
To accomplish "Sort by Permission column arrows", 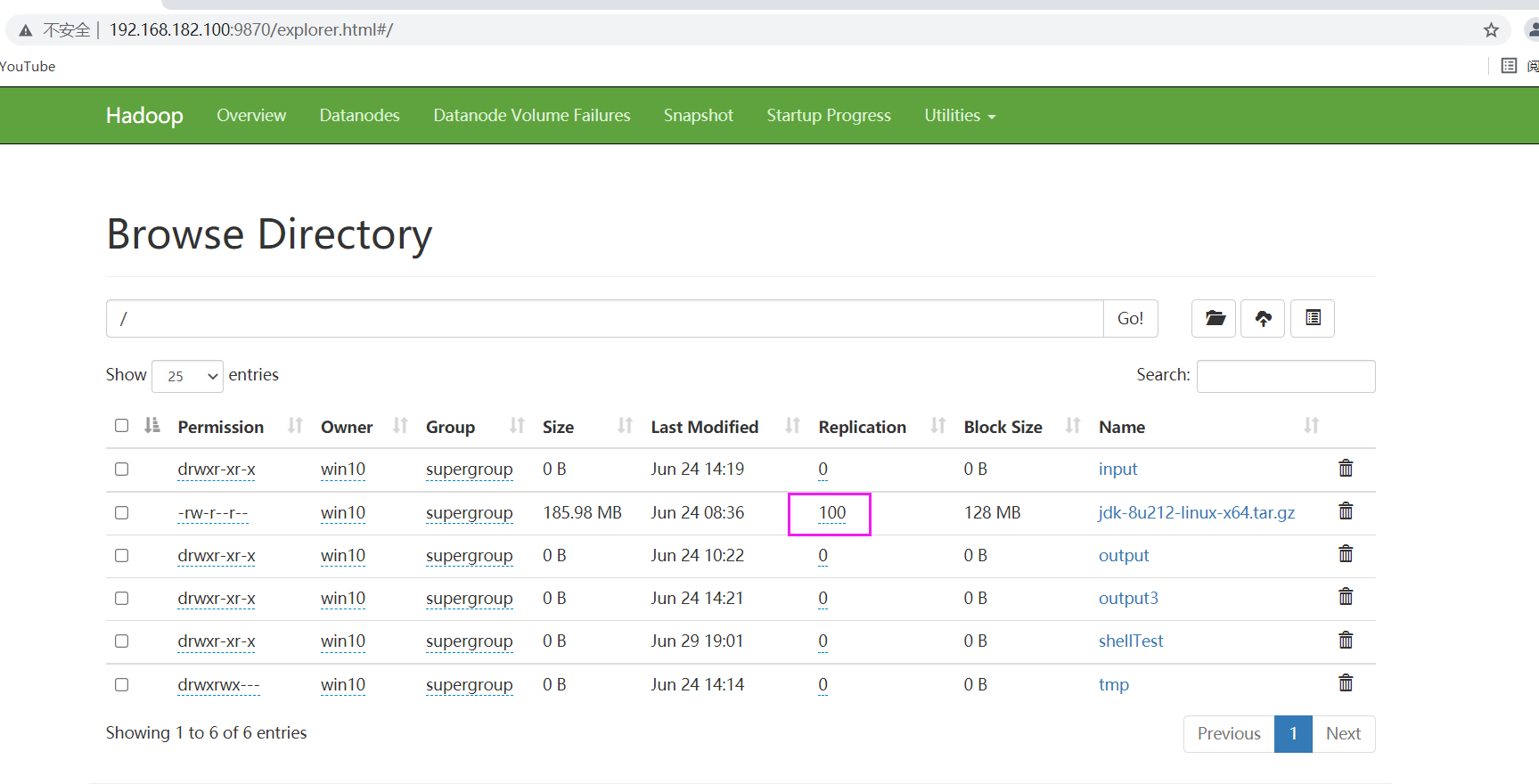I will (x=295, y=426).
